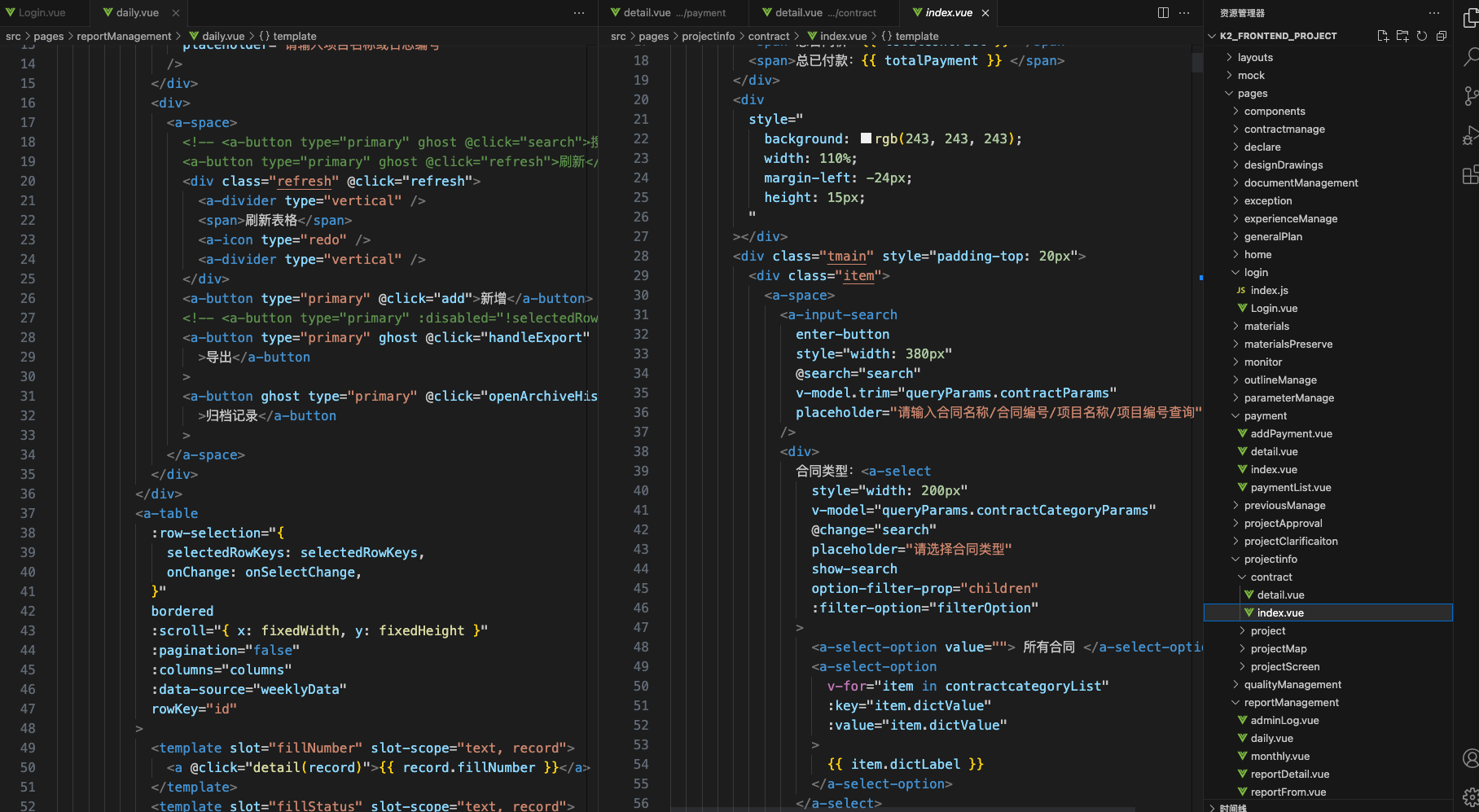Click contract in right editor breadcrumb

click(769, 36)
